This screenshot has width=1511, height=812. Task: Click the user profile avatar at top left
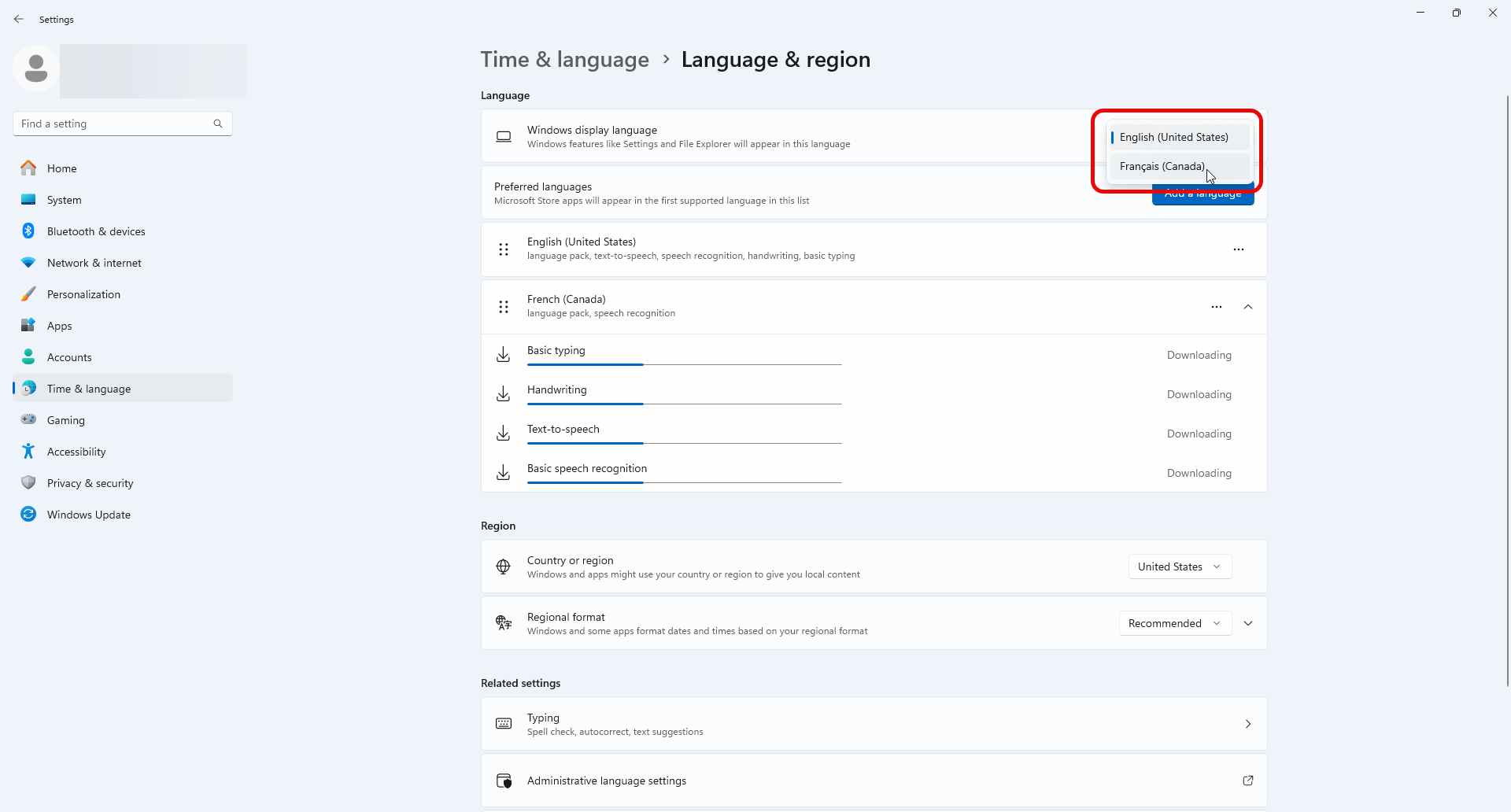point(35,68)
